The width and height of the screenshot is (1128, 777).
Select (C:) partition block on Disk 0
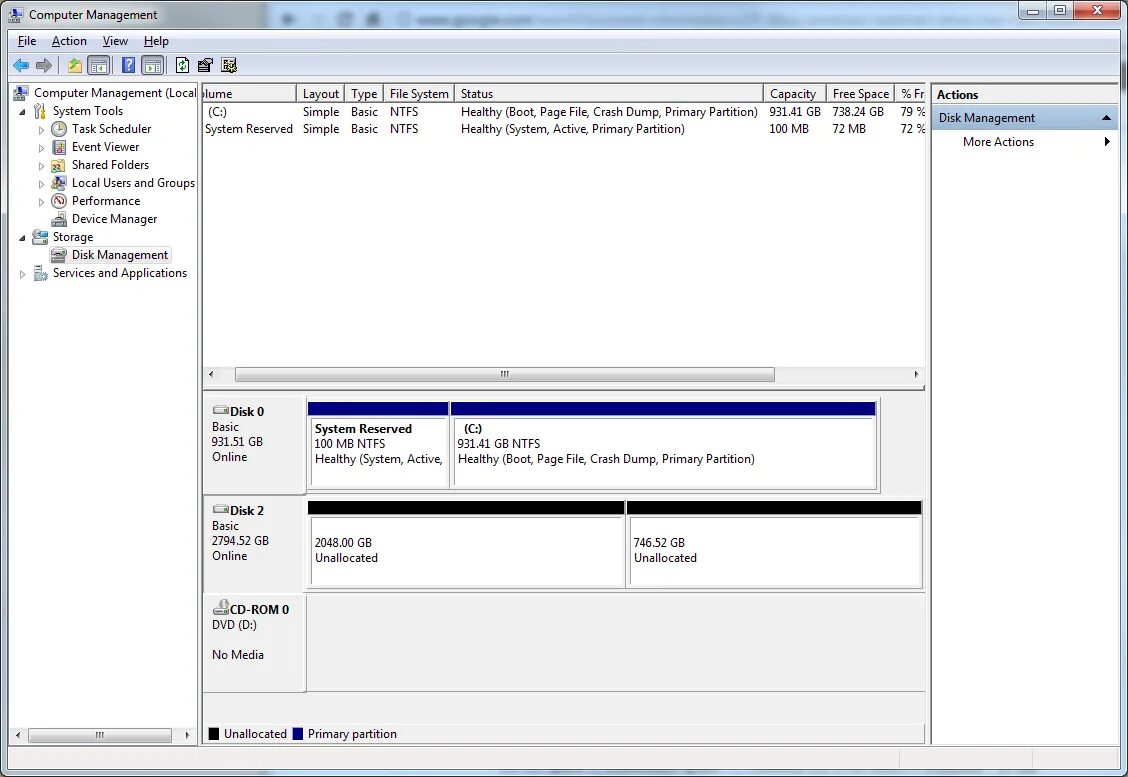coord(664,446)
